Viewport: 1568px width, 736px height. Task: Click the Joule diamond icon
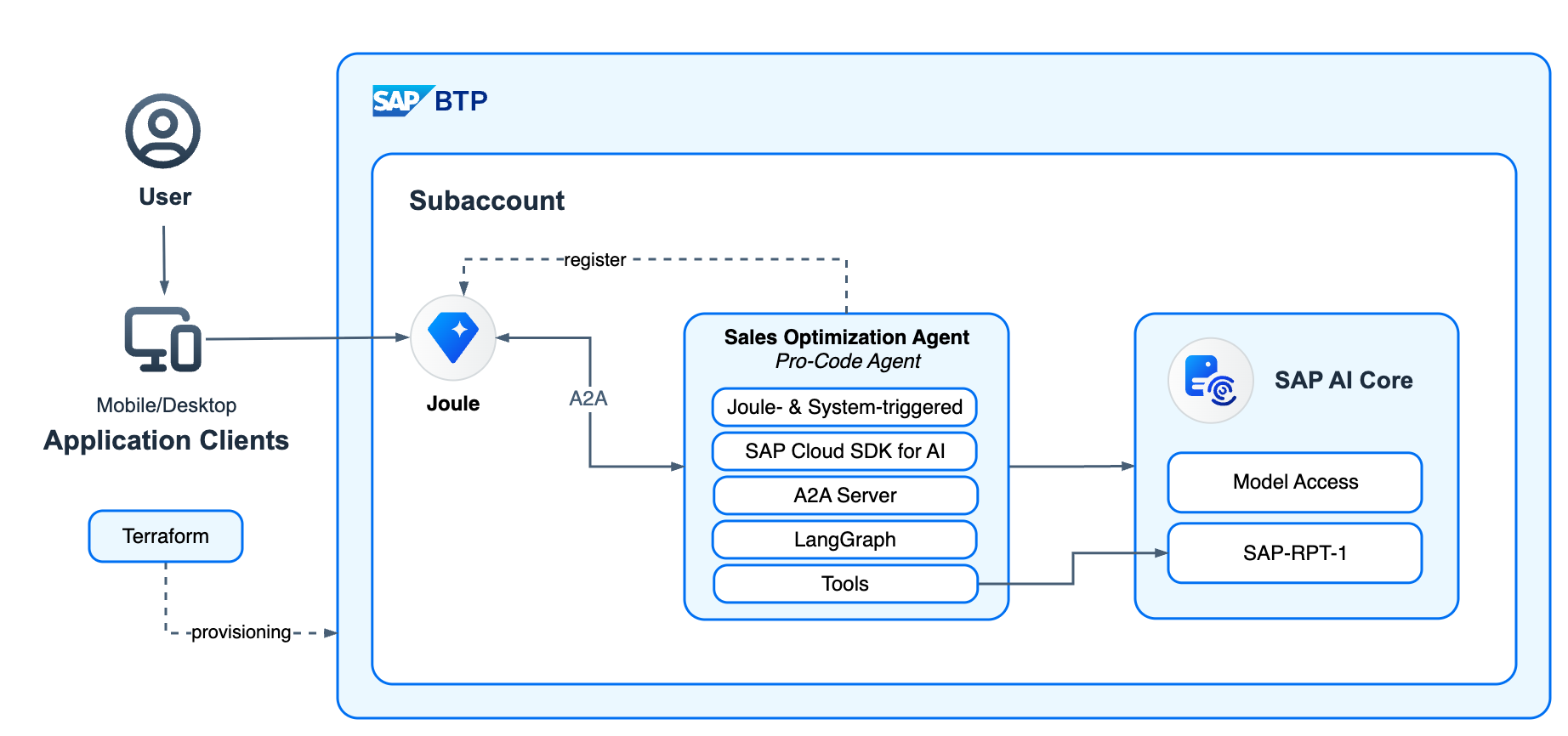click(453, 337)
